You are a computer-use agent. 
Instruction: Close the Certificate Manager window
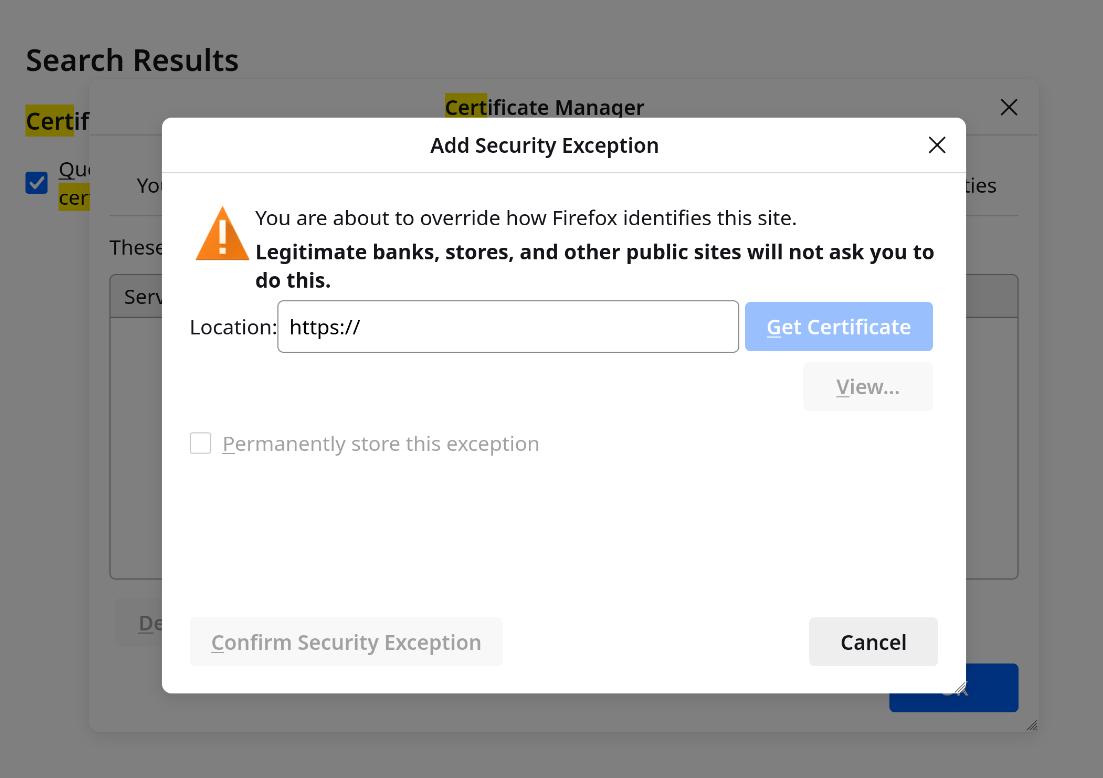coord(1009,108)
